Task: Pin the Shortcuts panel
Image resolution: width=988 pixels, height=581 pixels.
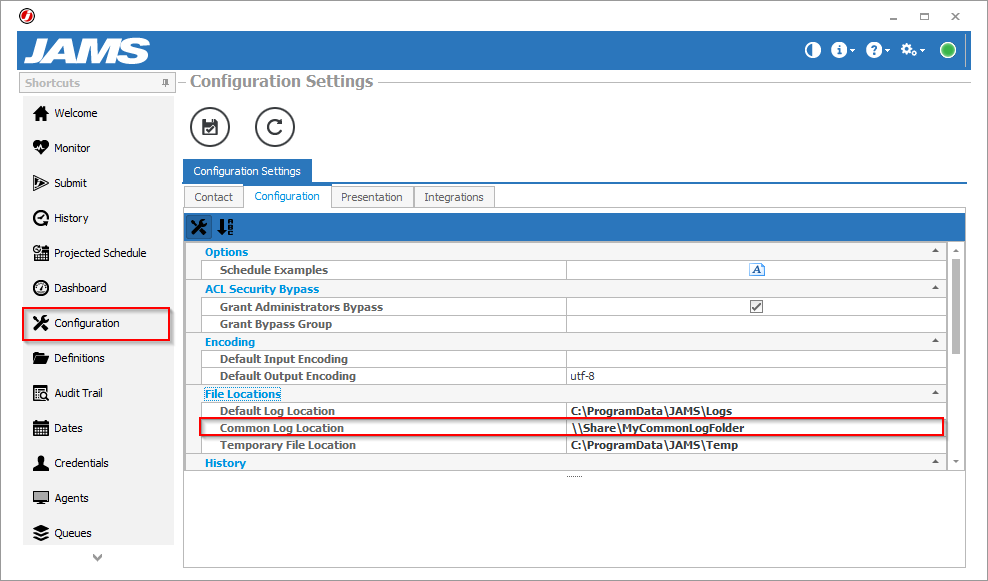Action: point(165,83)
